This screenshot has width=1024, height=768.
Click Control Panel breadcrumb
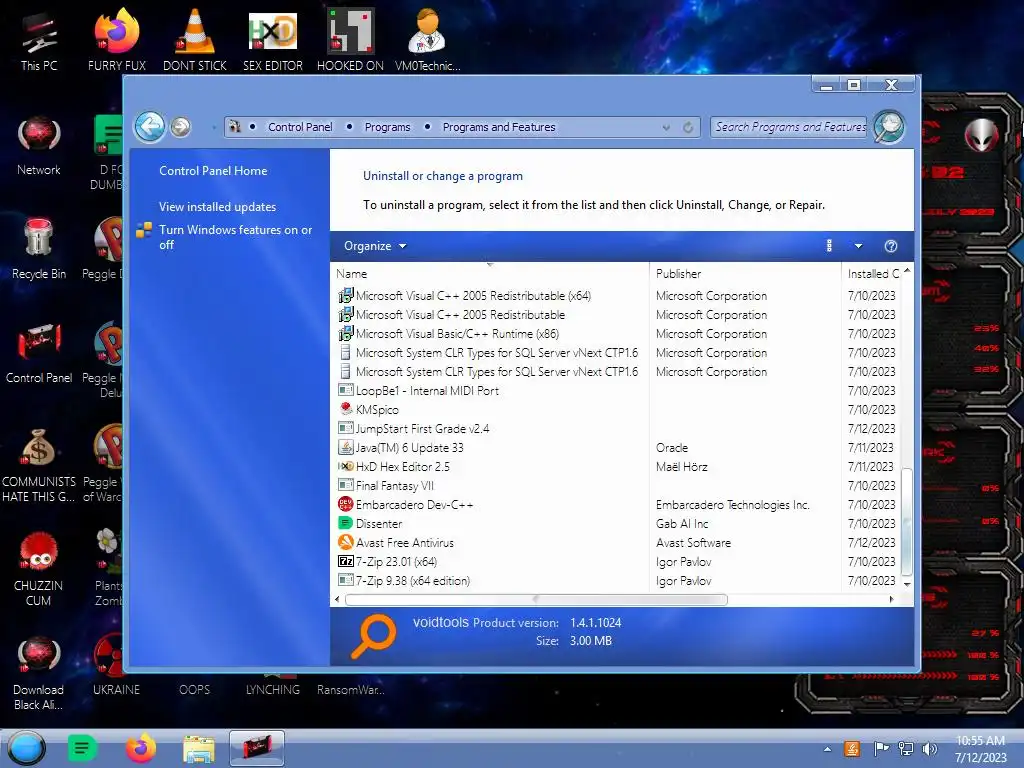(x=300, y=127)
